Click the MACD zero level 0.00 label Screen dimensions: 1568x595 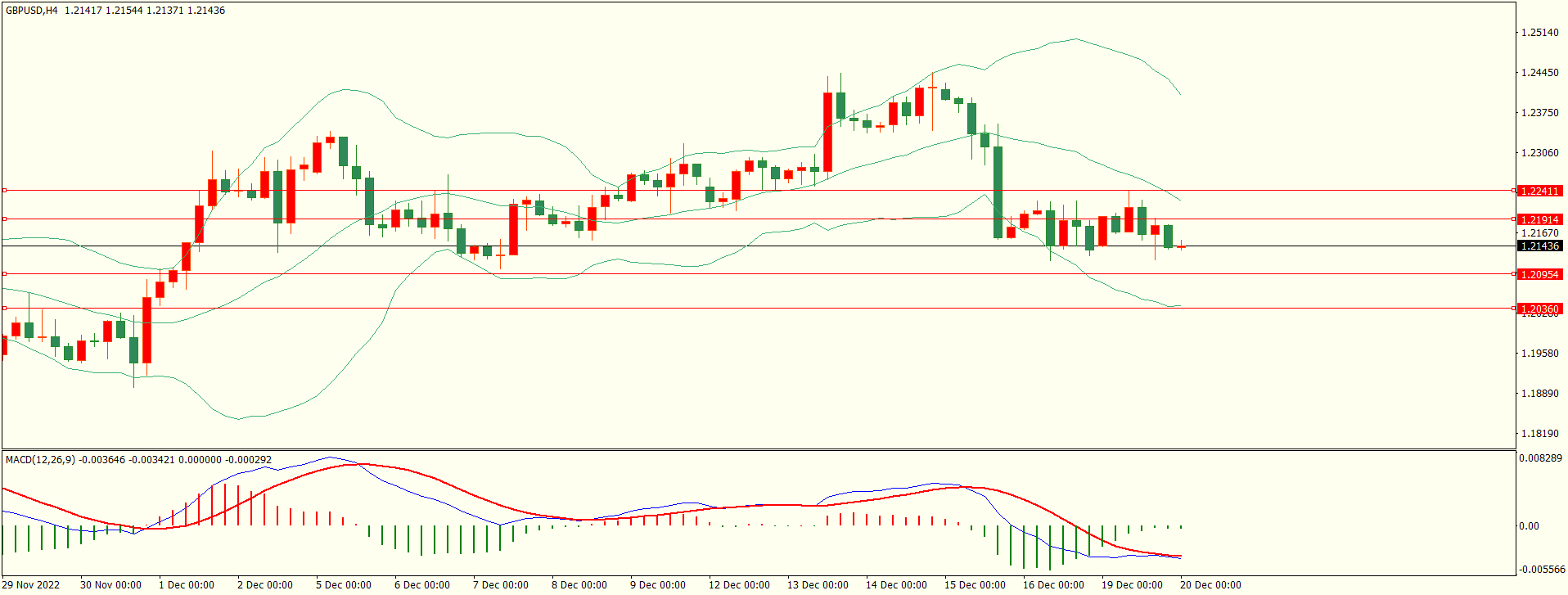coord(1529,526)
